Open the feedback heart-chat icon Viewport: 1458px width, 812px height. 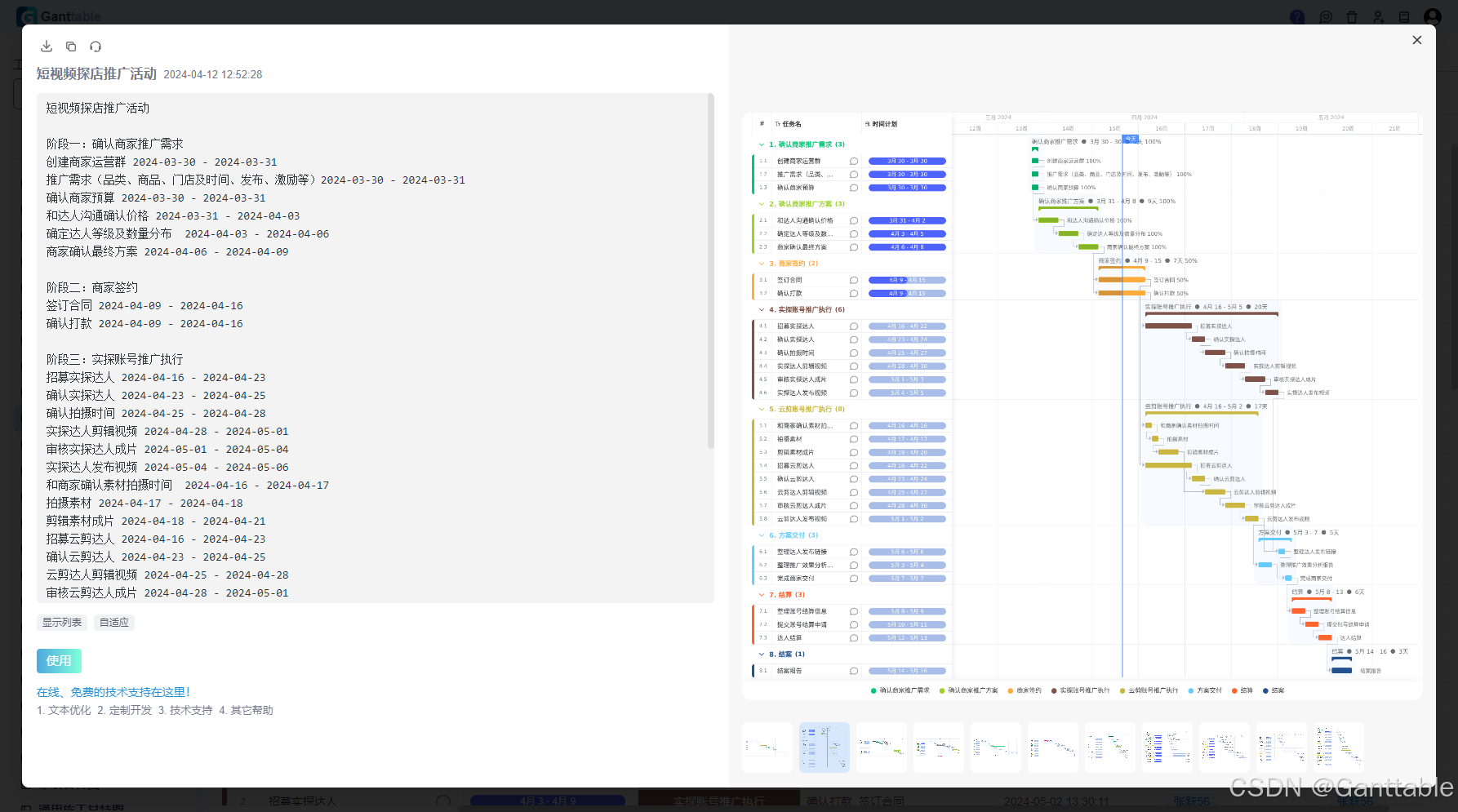(x=1326, y=16)
